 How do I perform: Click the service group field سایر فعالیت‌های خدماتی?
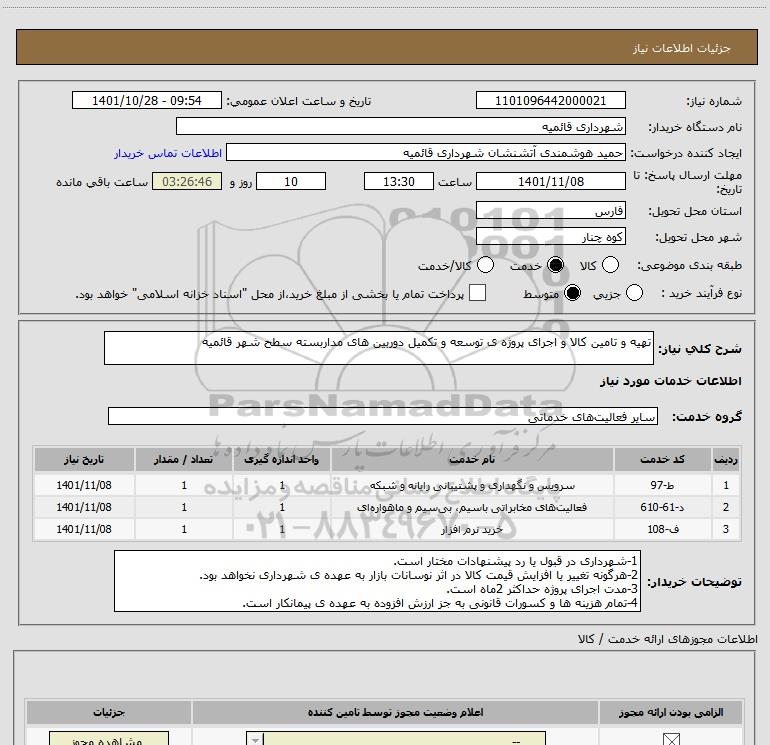(x=383, y=416)
